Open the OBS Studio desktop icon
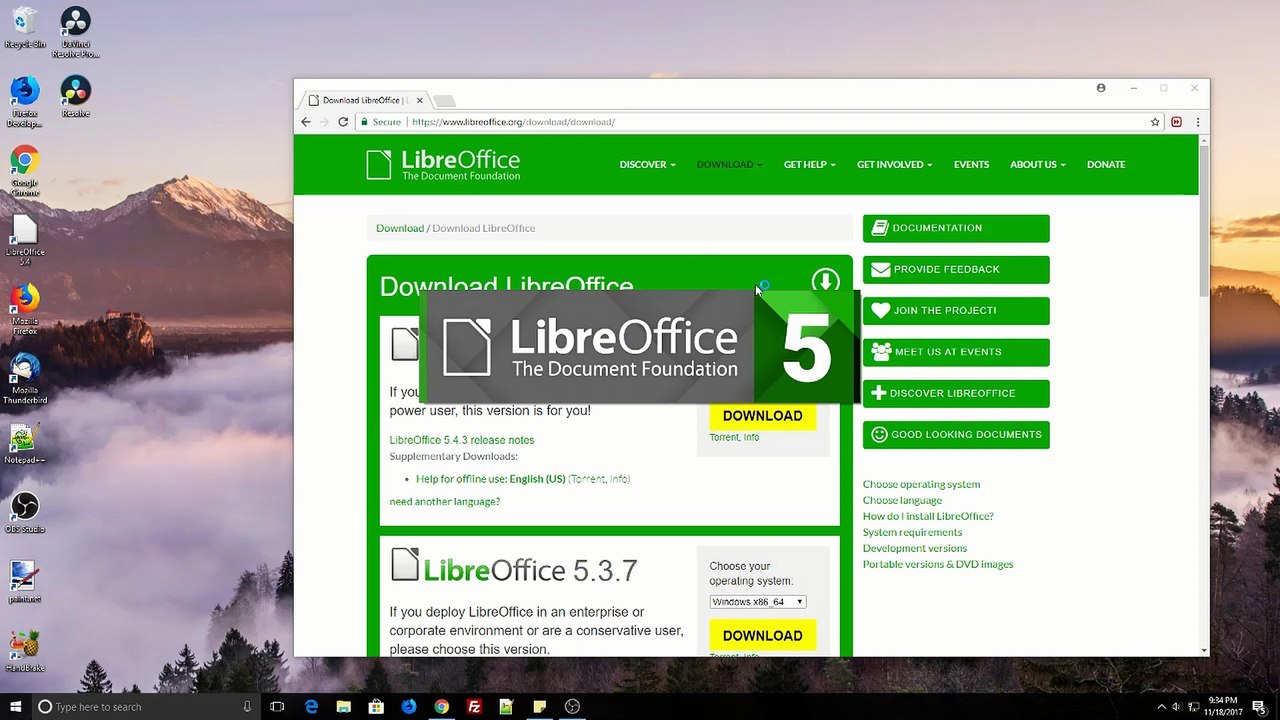 point(25,513)
